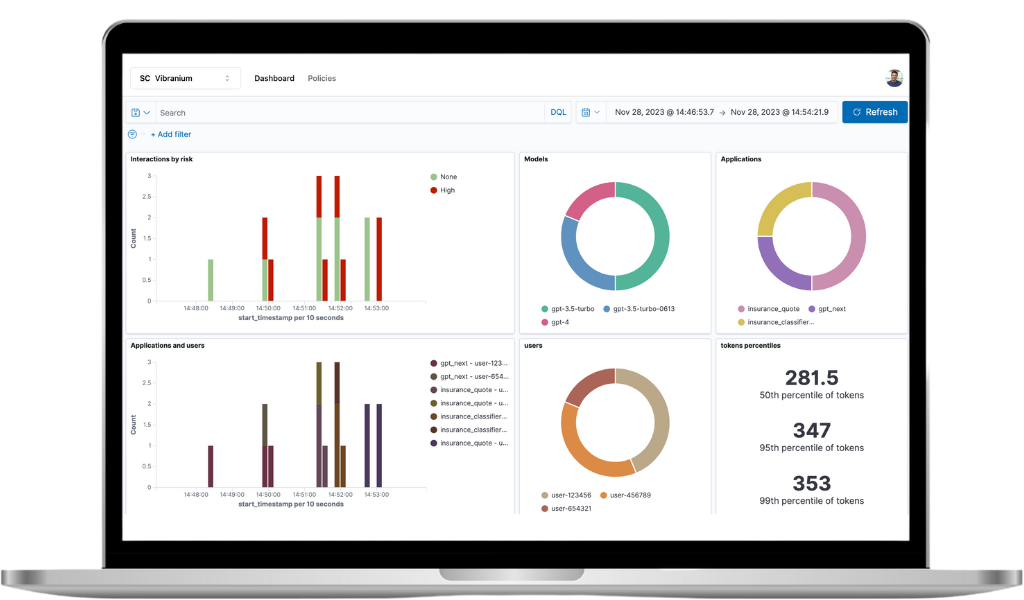Focus the Search query input field
The height and width of the screenshot is (600, 1024).
tap(350, 113)
